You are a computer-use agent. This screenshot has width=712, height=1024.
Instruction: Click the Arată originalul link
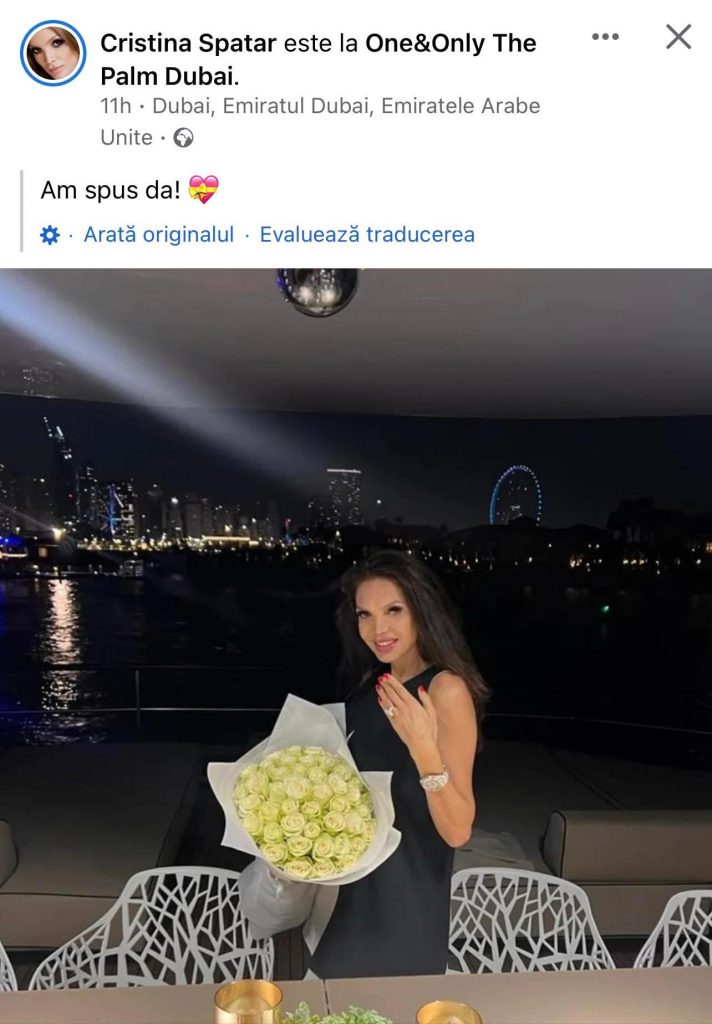[x=159, y=234]
